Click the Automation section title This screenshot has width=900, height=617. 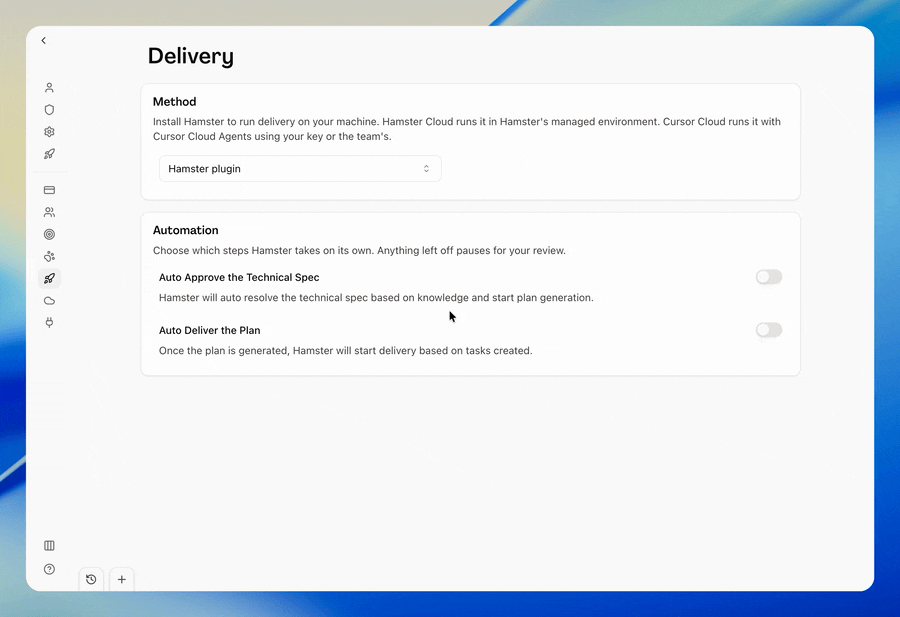185,230
